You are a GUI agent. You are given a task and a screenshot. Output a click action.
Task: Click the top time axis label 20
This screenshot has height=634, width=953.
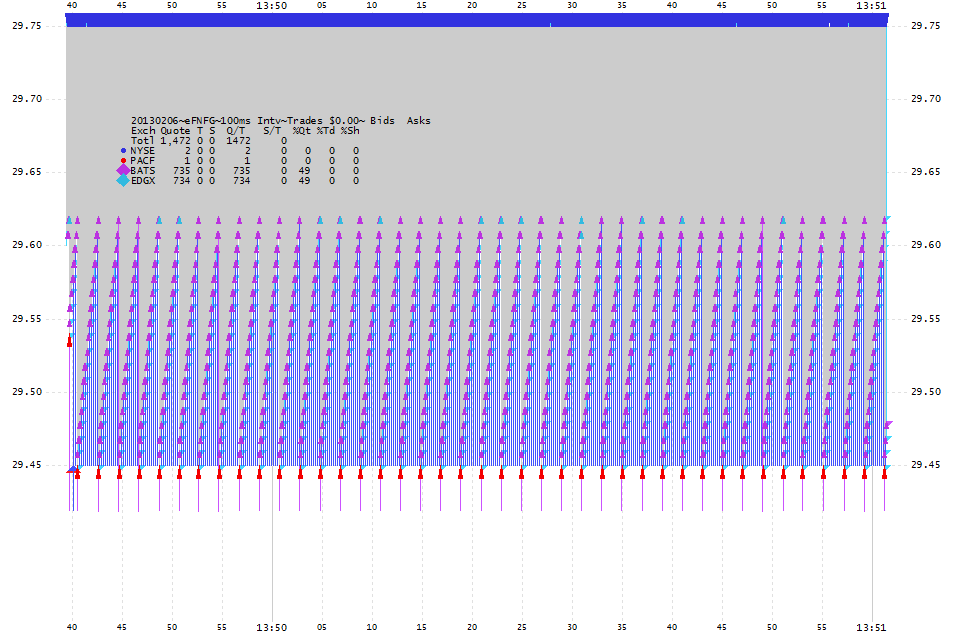(472, 5)
